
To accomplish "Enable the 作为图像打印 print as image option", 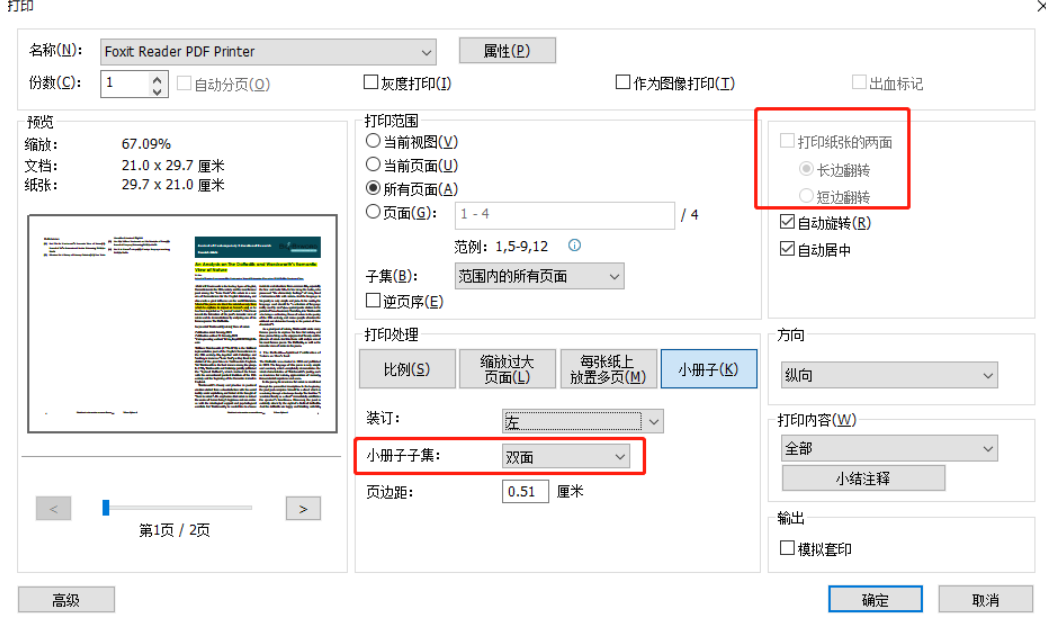I will (620, 81).
